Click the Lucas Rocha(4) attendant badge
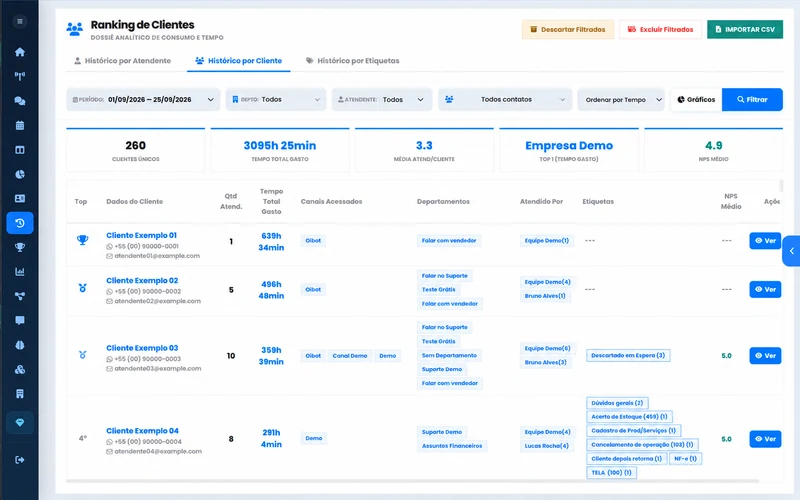 click(x=546, y=446)
